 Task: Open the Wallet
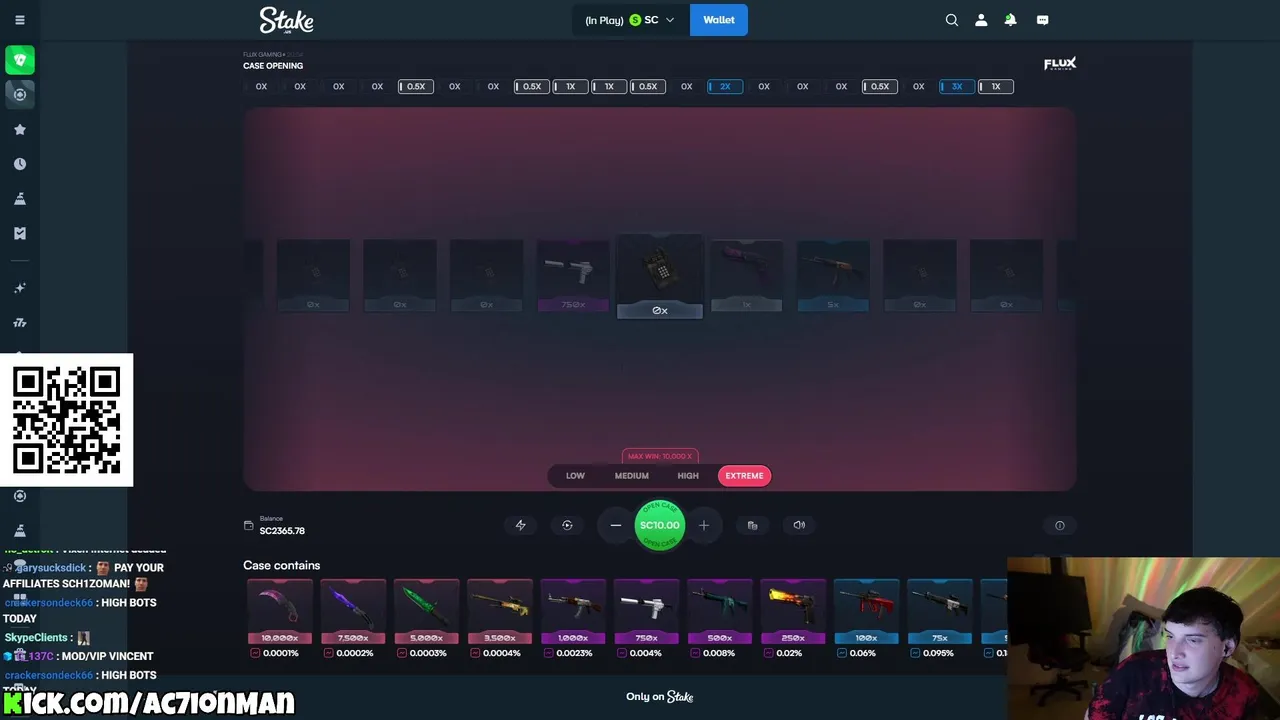(x=718, y=20)
